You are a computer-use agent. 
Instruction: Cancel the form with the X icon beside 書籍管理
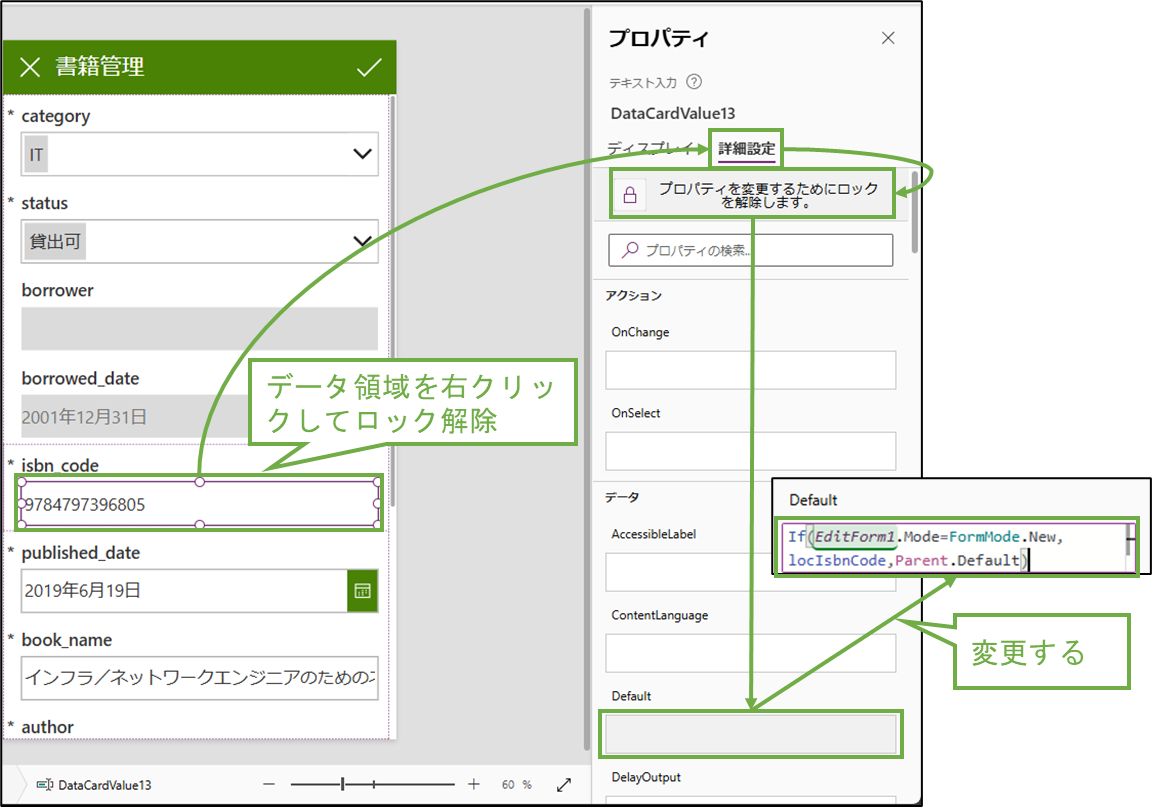[30, 68]
